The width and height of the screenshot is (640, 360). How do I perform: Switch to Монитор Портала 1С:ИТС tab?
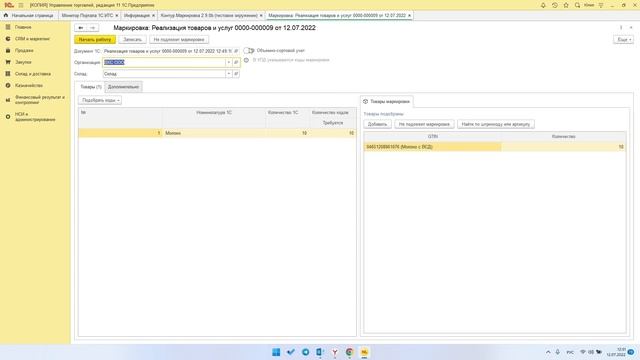tap(87, 15)
